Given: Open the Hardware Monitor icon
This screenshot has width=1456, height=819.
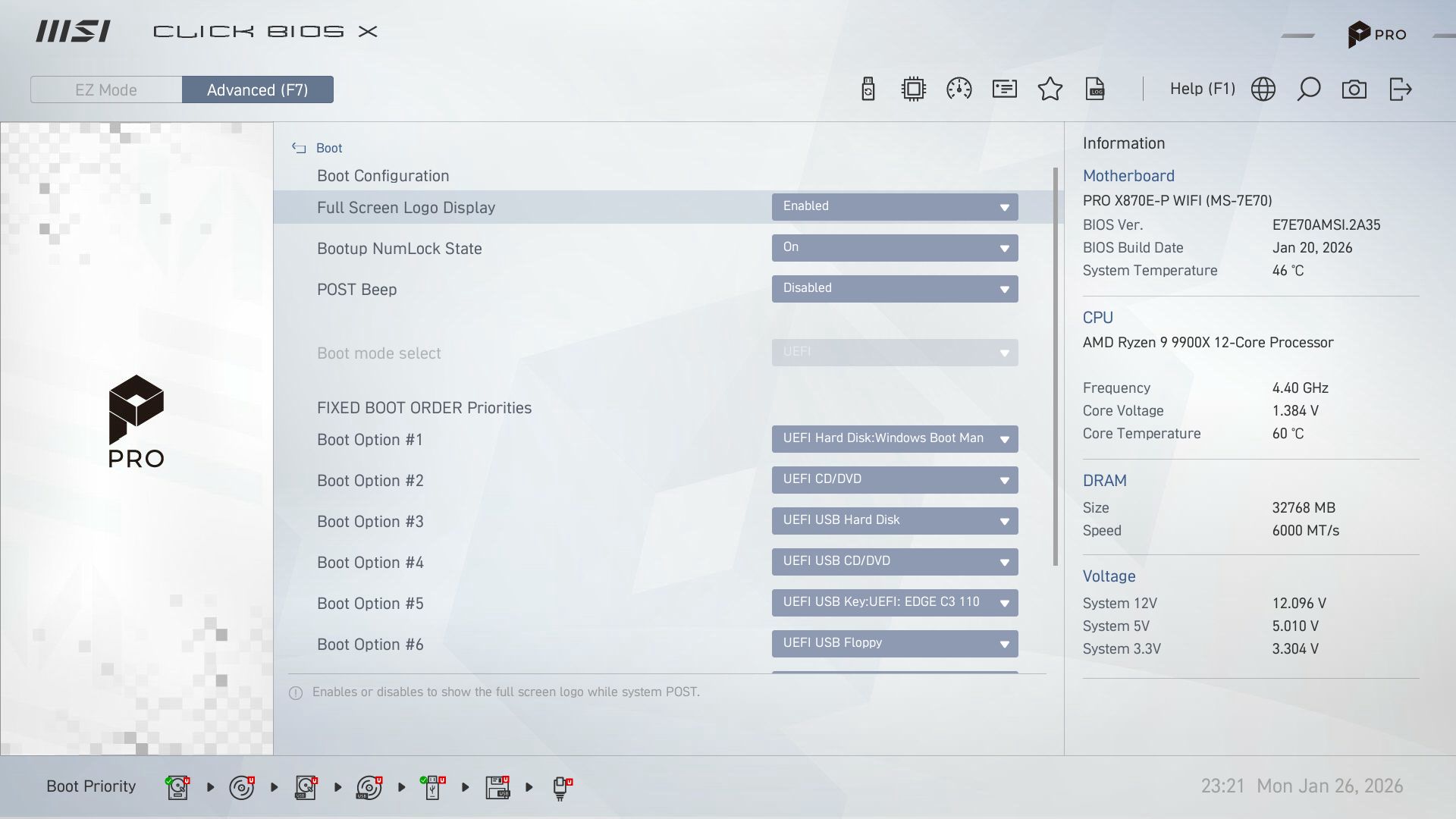Looking at the screenshot, I should coord(913,89).
